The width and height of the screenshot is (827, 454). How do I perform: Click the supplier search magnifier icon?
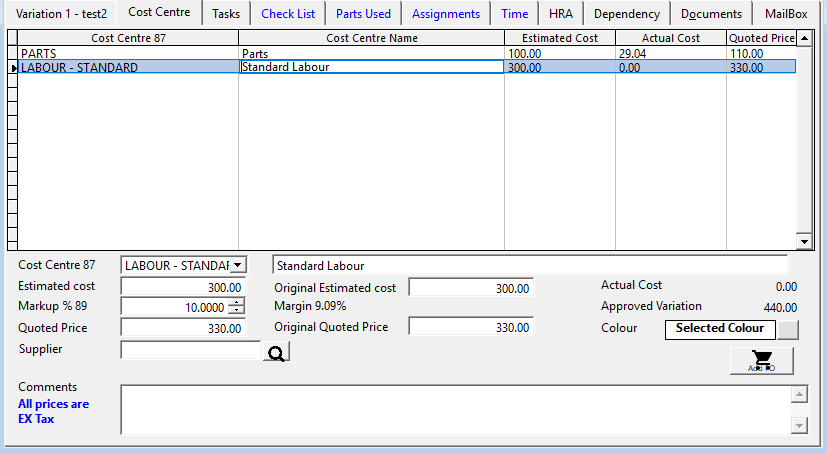[x=276, y=351]
